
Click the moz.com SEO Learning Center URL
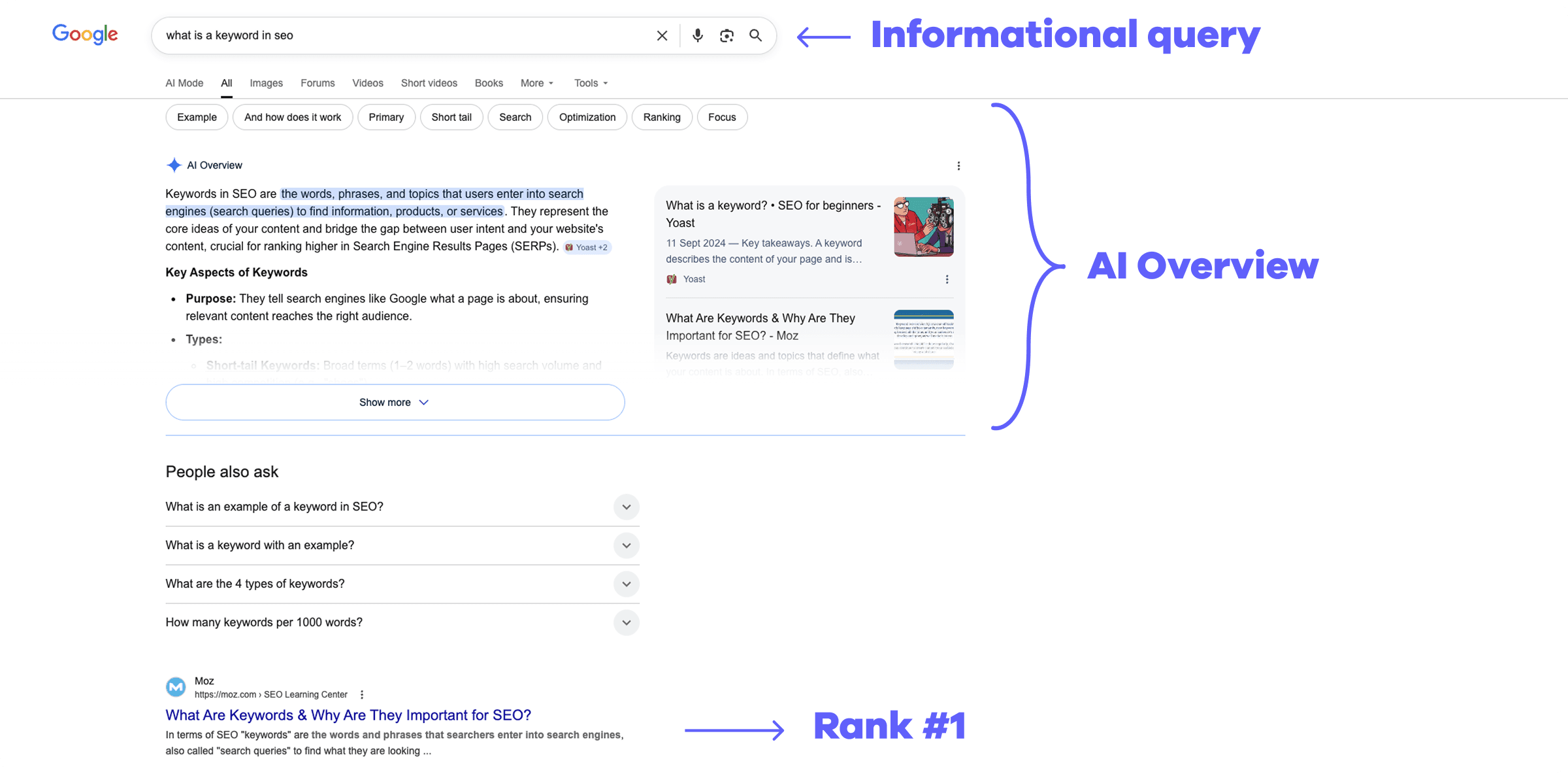[x=271, y=695]
